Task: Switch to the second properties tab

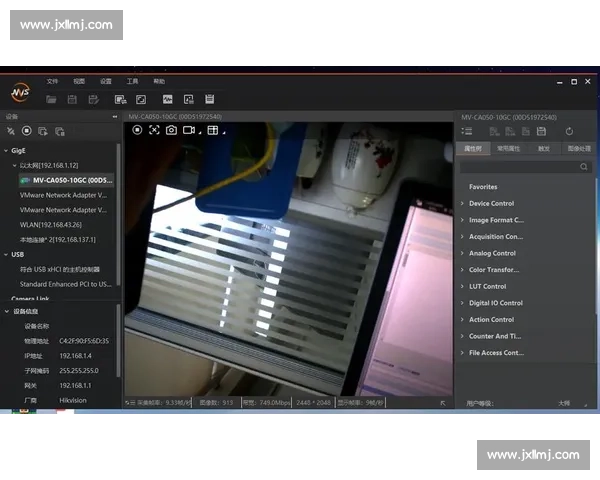Action: click(x=508, y=149)
